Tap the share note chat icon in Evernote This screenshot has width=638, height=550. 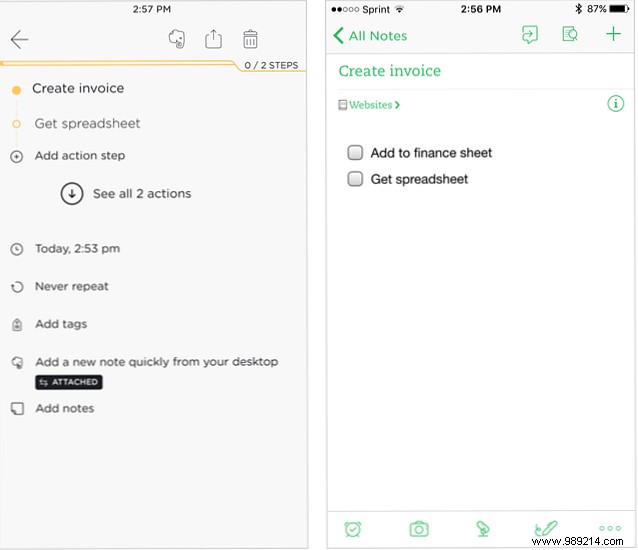click(529, 35)
